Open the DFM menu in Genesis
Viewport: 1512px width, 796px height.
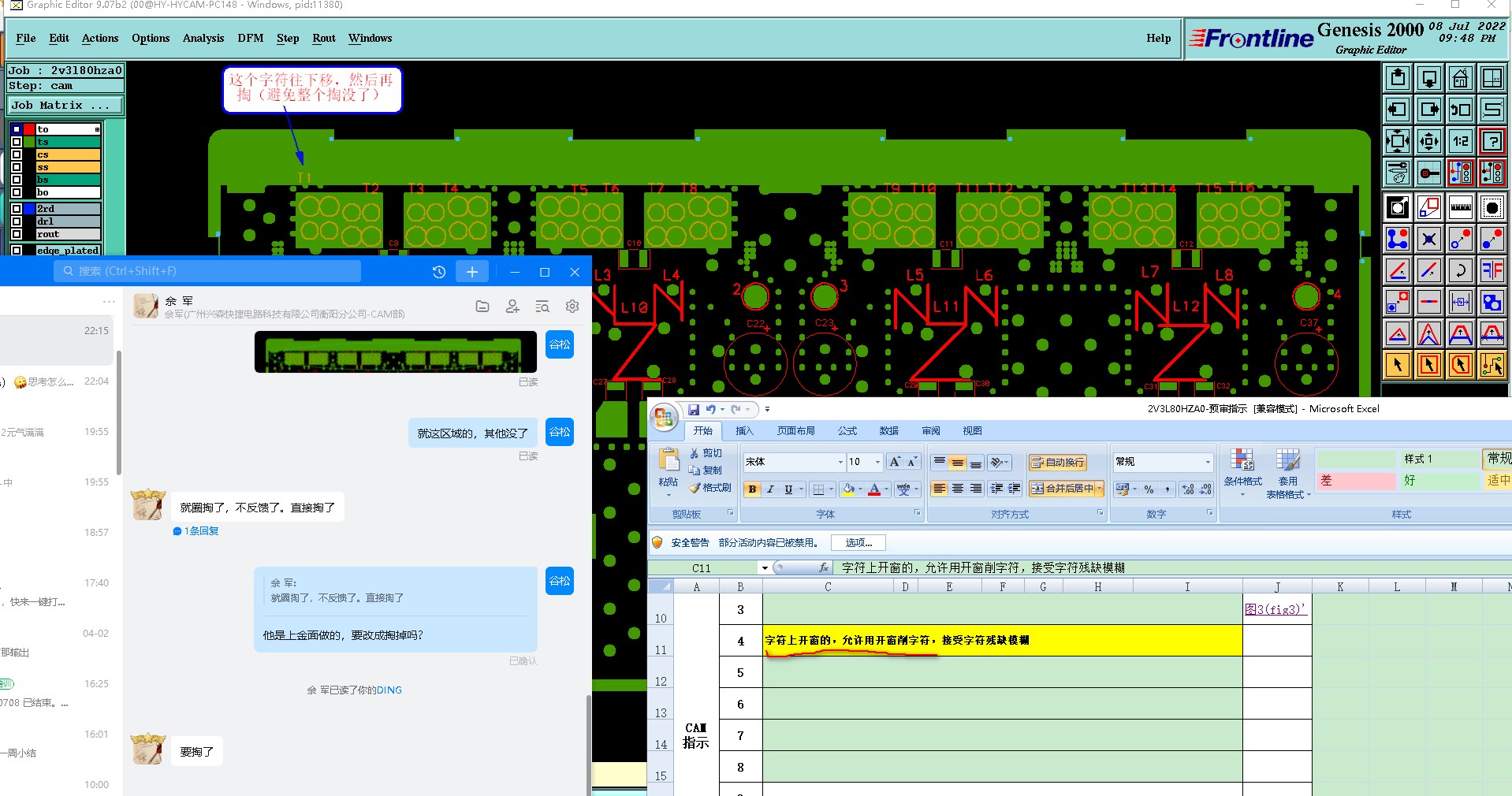tap(251, 38)
